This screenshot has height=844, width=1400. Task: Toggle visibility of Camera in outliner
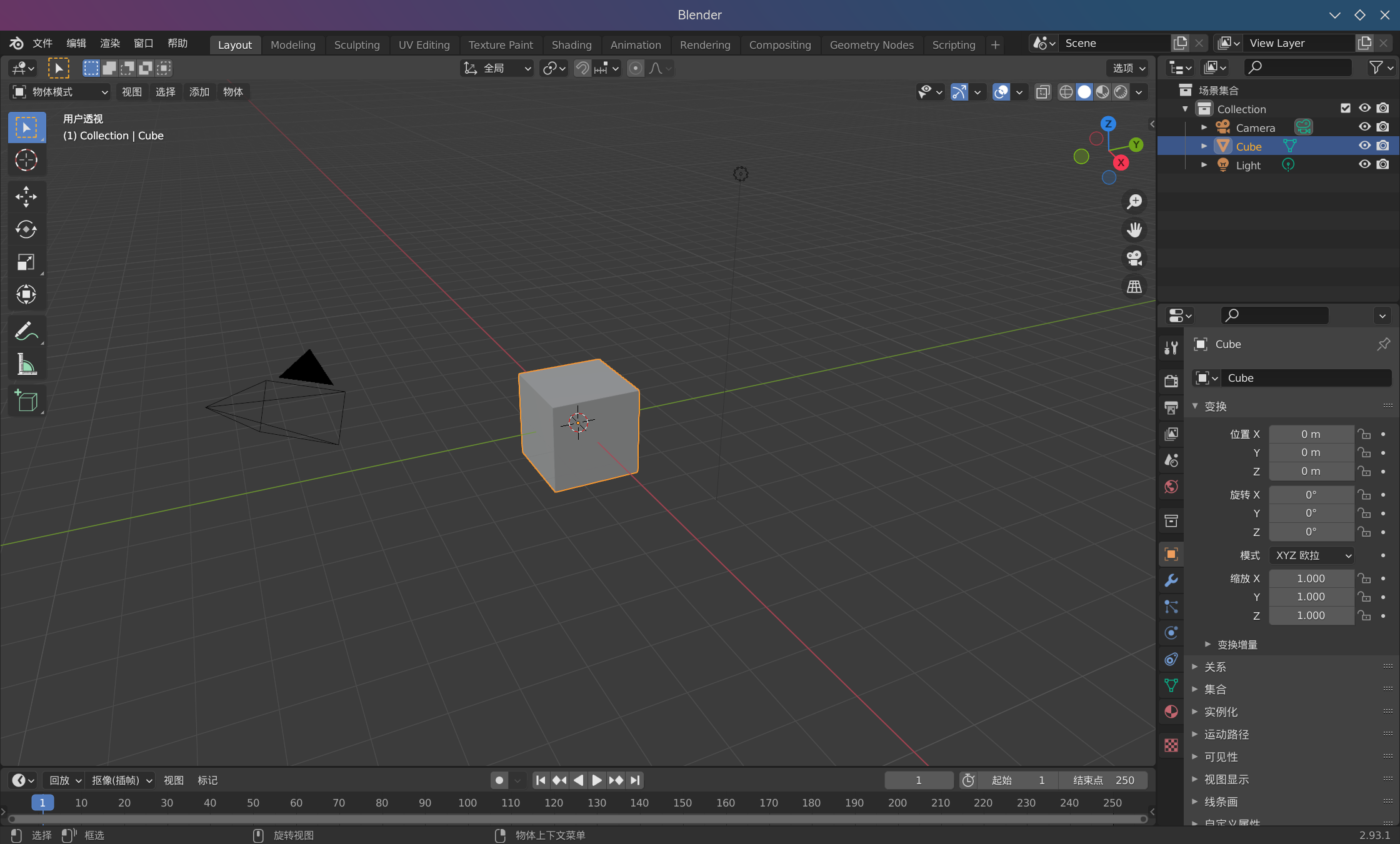[1364, 127]
